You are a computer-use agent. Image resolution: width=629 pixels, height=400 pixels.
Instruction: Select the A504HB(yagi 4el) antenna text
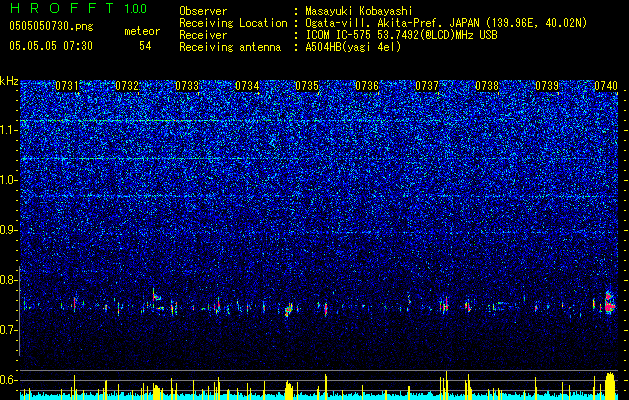[x=353, y=47]
